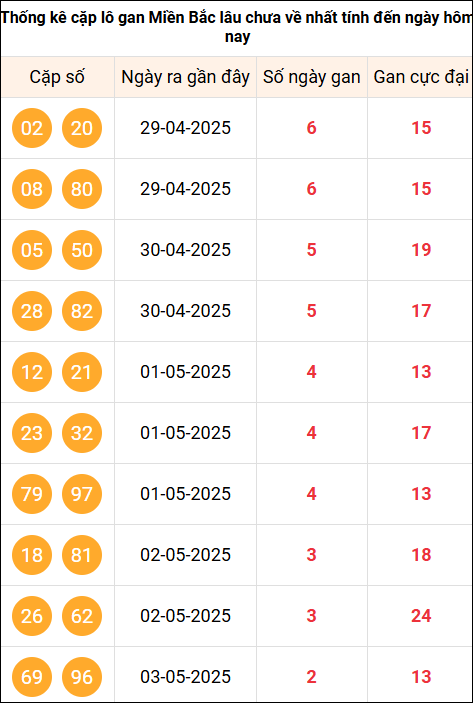473x703 pixels.
Task: Click the max gan value 19
Action: [421, 250]
